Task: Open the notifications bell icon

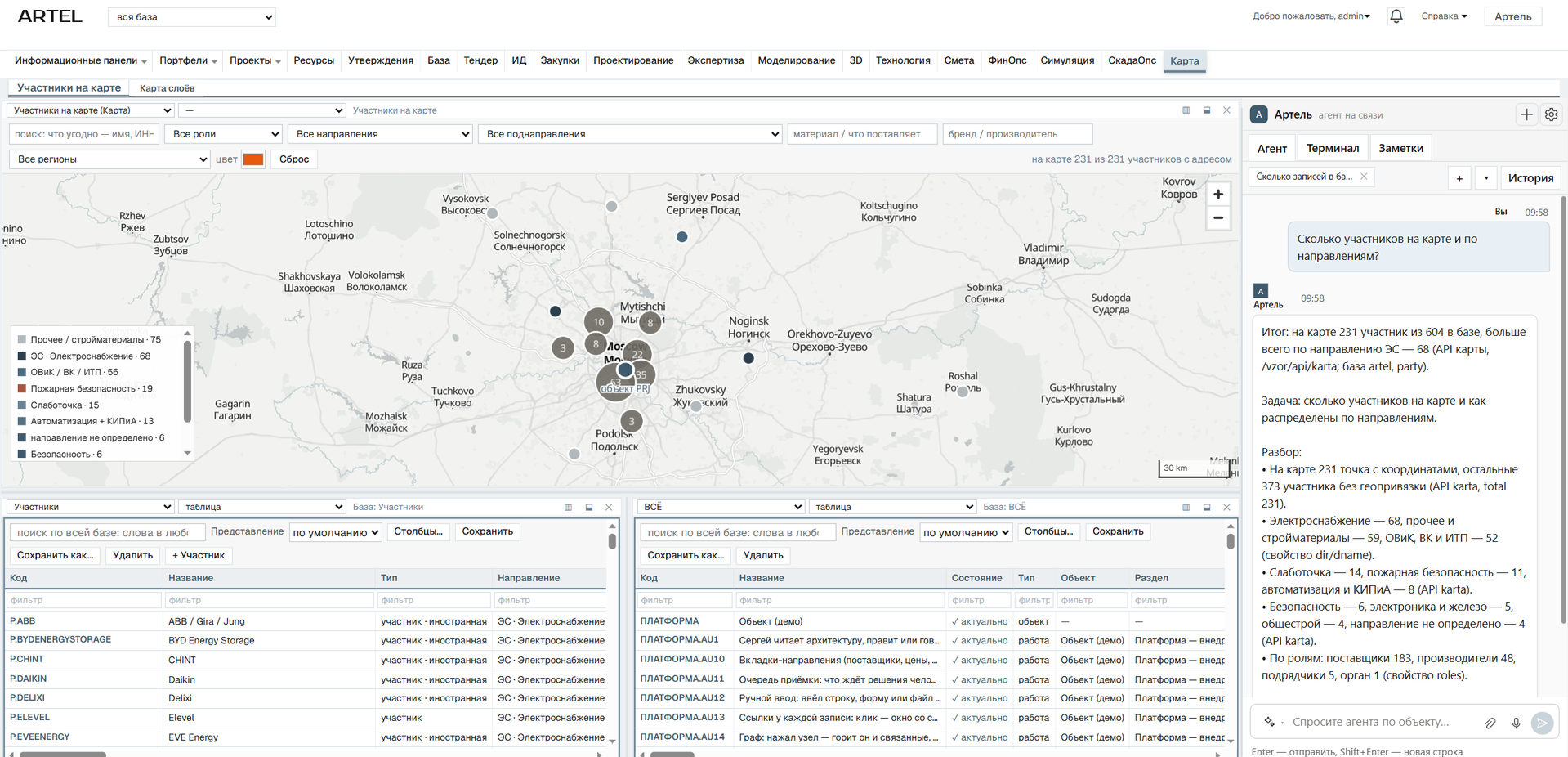Action: pyautogui.click(x=1396, y=16)
